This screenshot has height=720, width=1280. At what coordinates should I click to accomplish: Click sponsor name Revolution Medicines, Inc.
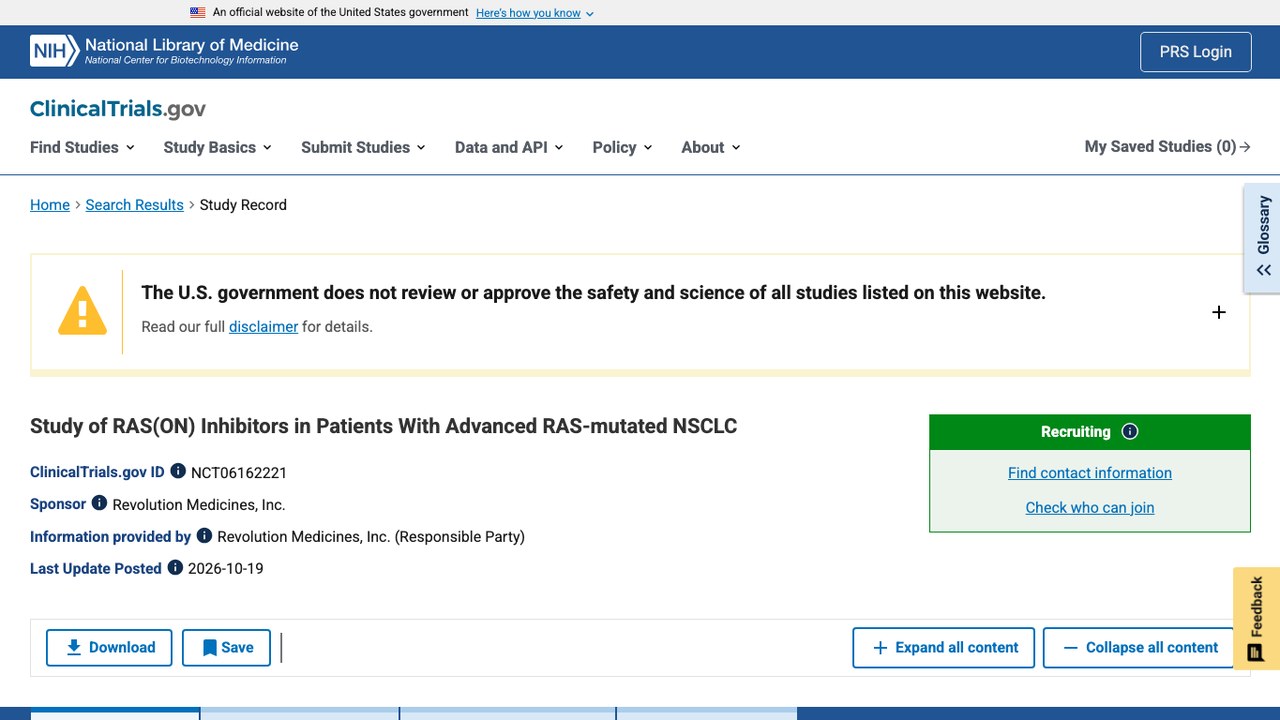[x=199, y=505]
